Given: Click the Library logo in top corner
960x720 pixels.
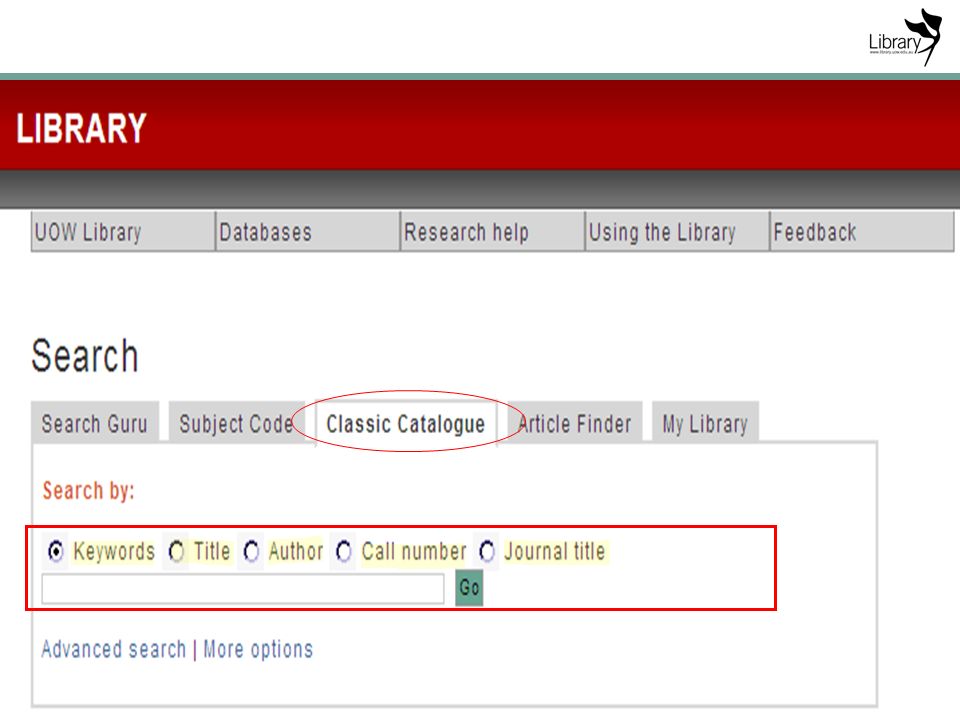Looking at the screenshot, I should tap(905, 37).
